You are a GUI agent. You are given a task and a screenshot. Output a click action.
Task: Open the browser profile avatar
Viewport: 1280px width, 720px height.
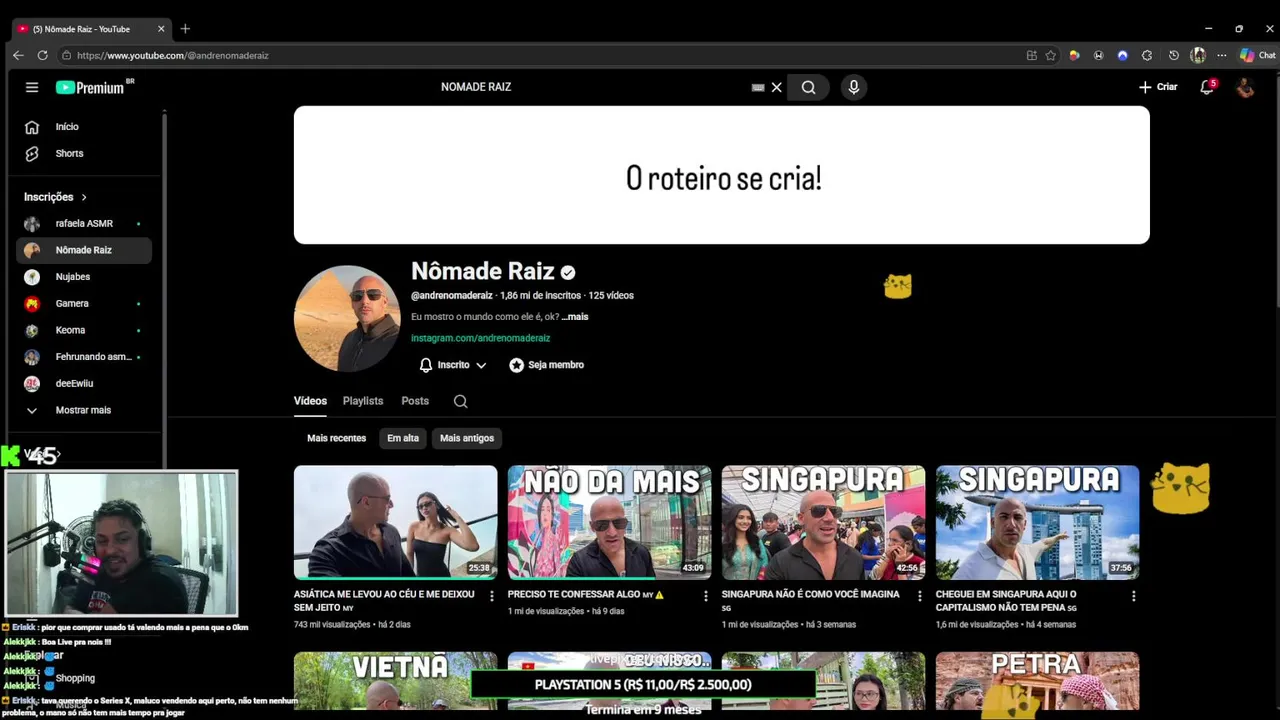tap(1198, 55)
